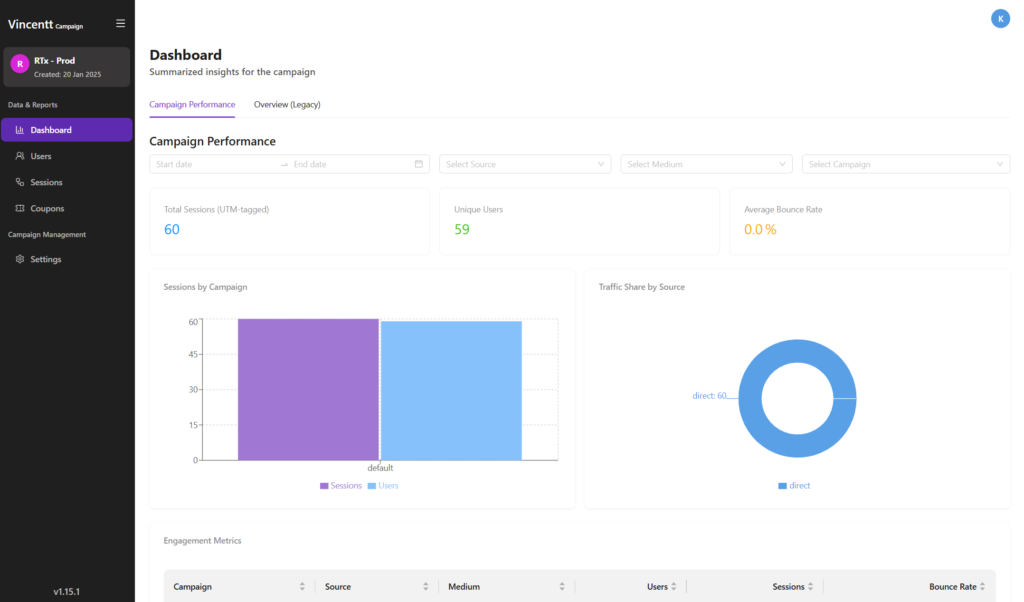Screen dimensions: 1024x602
Task: Click the Users sidebar icon
Action: pos(20,156)
